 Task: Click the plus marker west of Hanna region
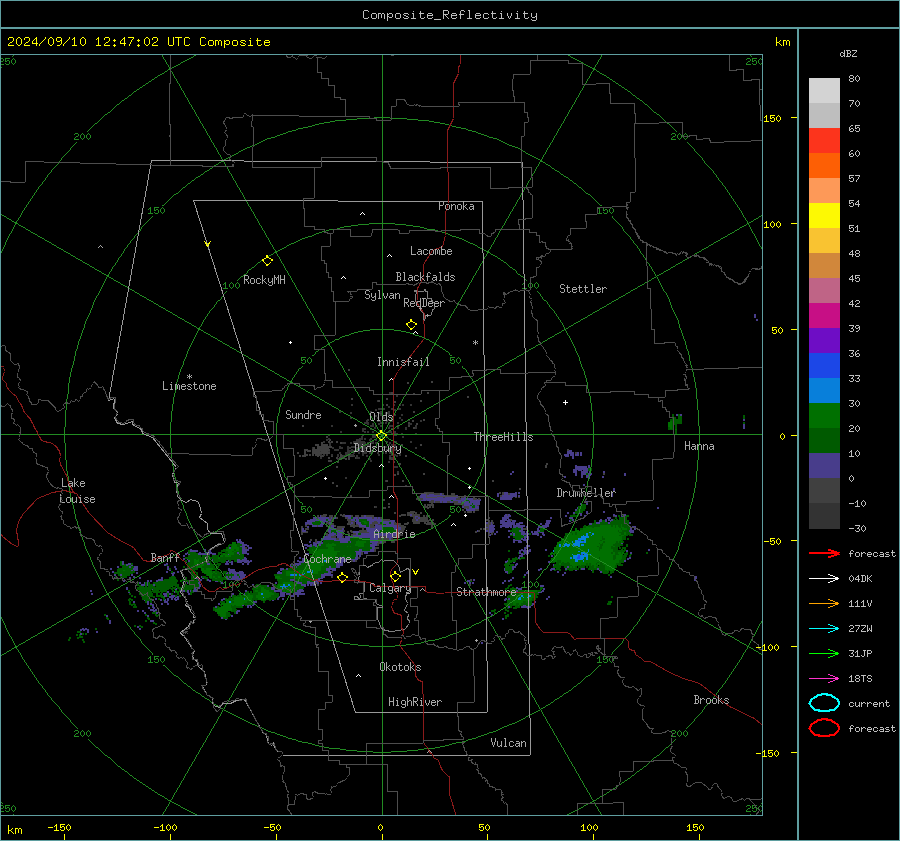click(x=565, y=402)
